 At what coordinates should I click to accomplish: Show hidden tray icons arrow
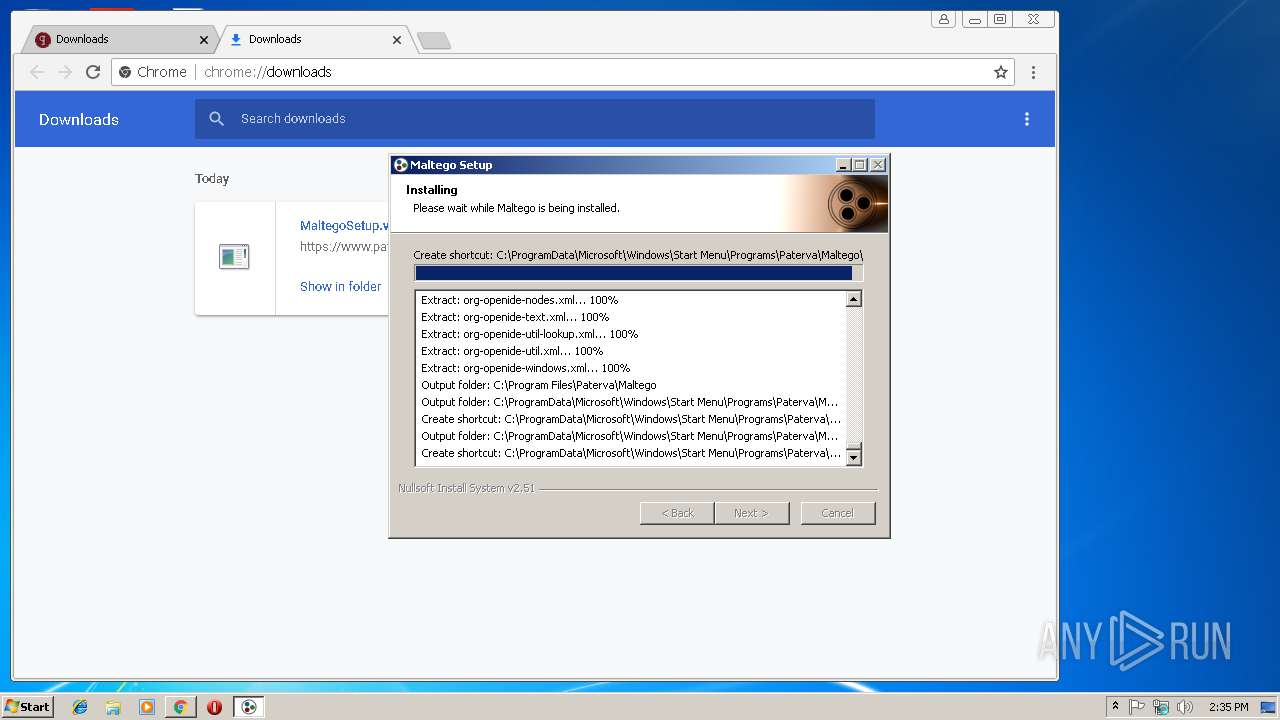[x=1115, y=707]
